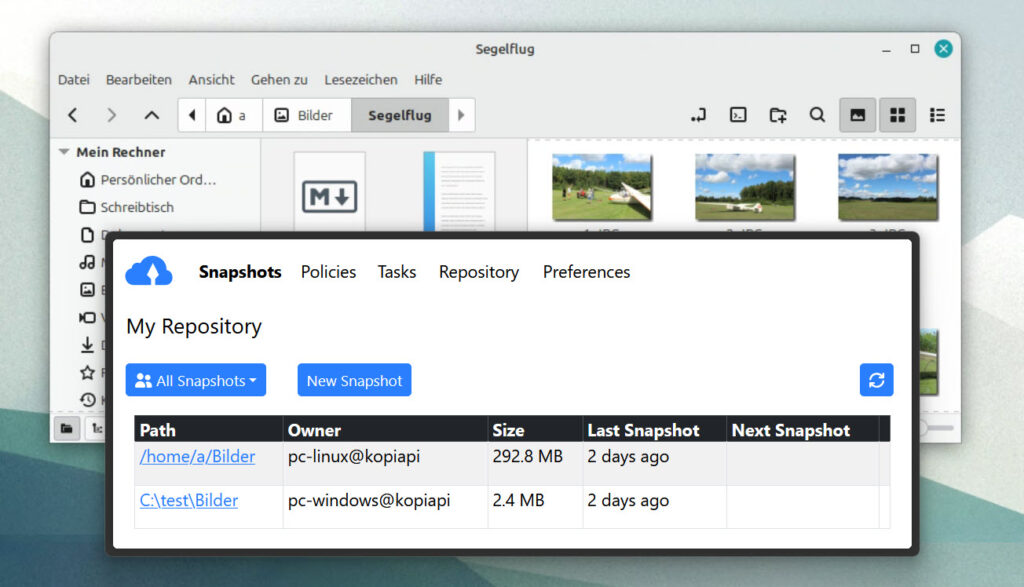Refresh the snapshots list
1024x587 pixels.
[x=876, y=380]
